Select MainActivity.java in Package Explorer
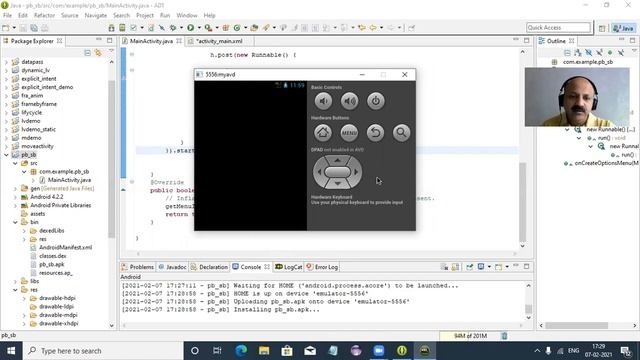The image size is (640, 360). (69, 180)
